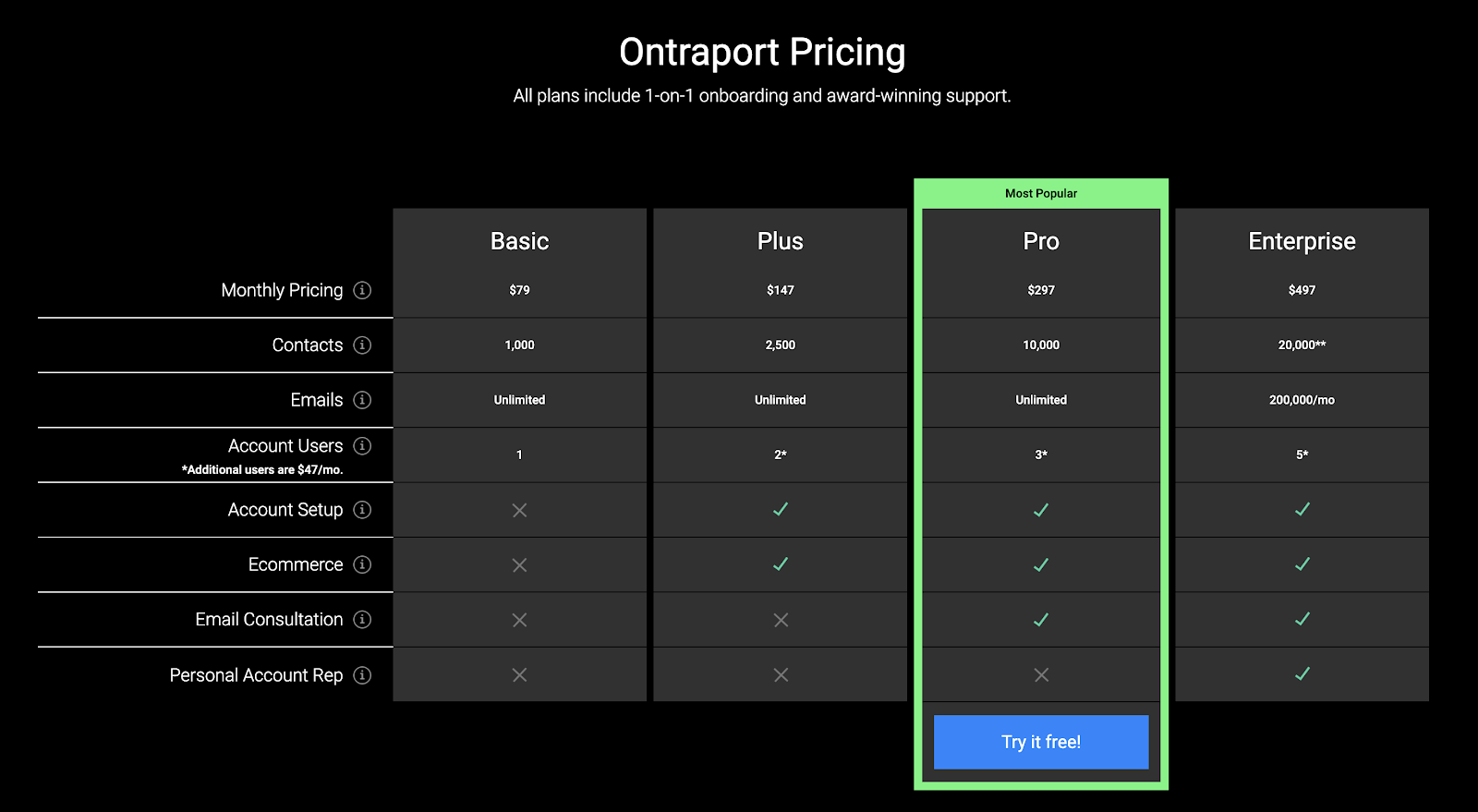Click the Plus plan Email Consultation X mark
The width and height of the screenshot is (1478, 812).
click(781, 620)
